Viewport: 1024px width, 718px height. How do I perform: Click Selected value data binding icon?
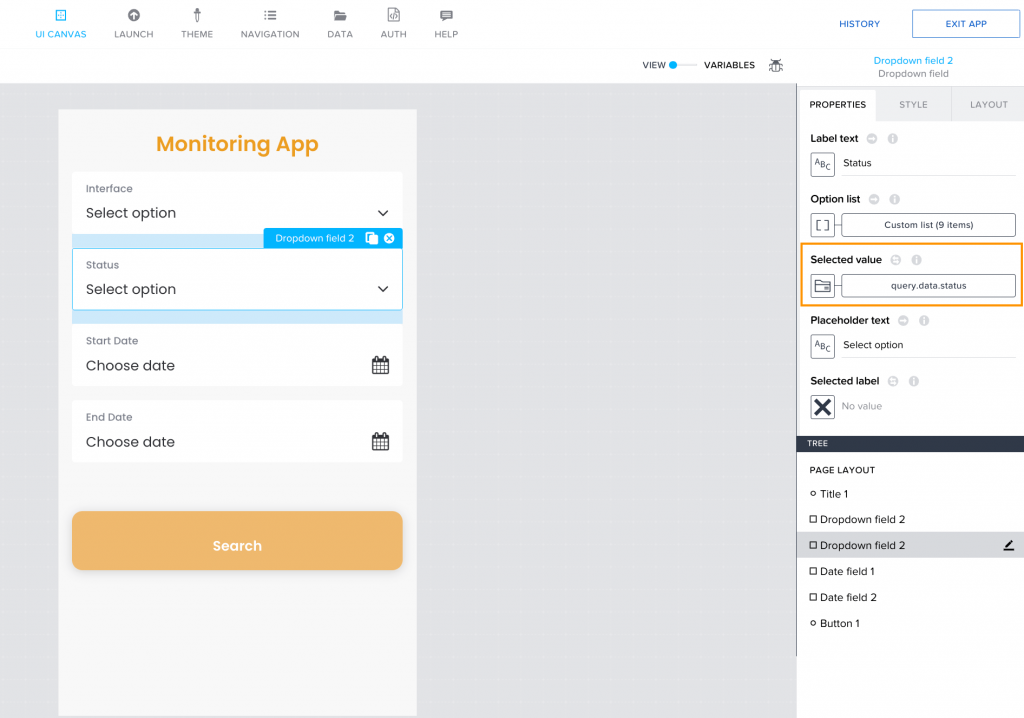pos(822,286)
